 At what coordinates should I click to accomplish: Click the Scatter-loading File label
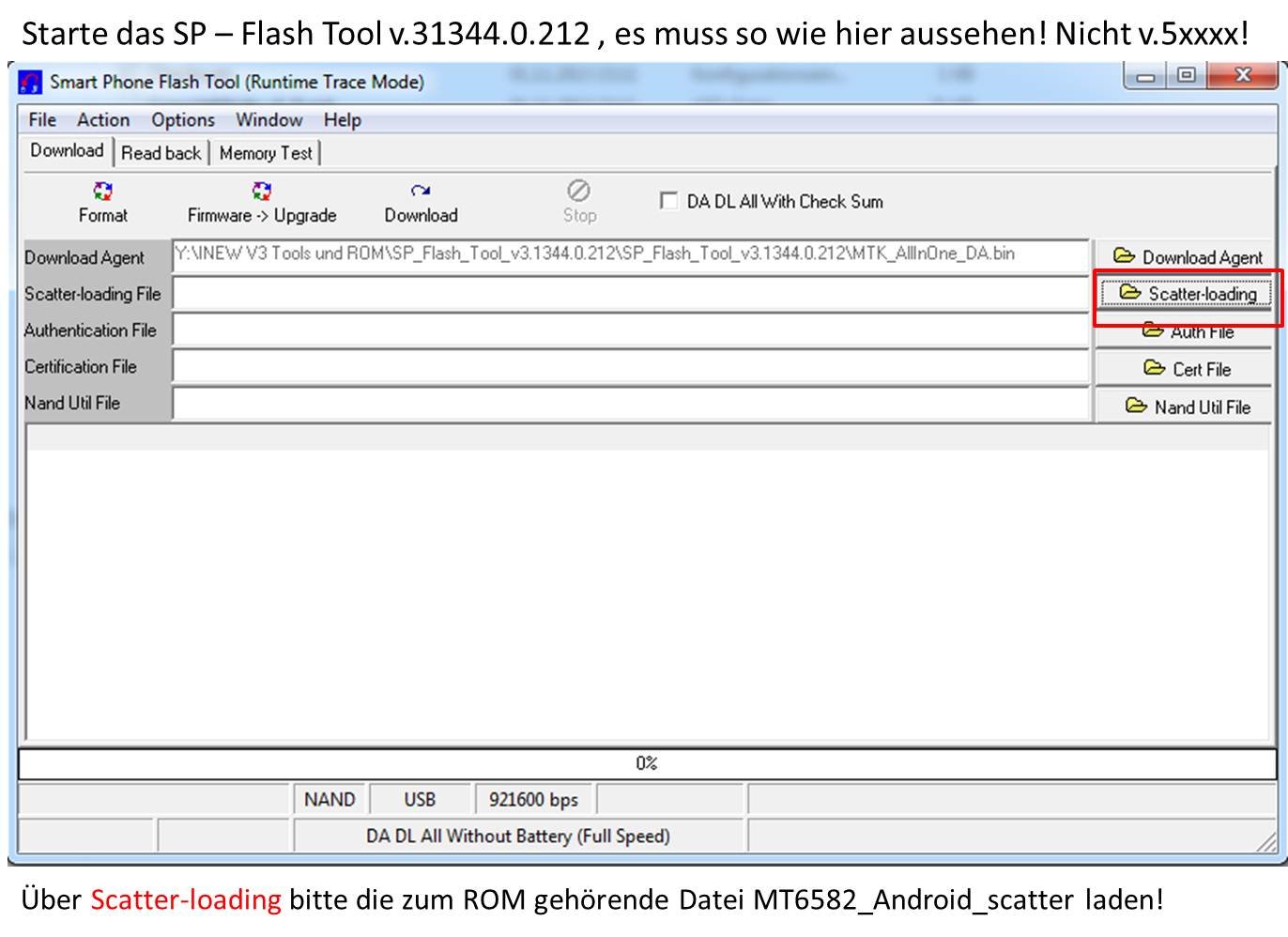[x=93, y=294]
